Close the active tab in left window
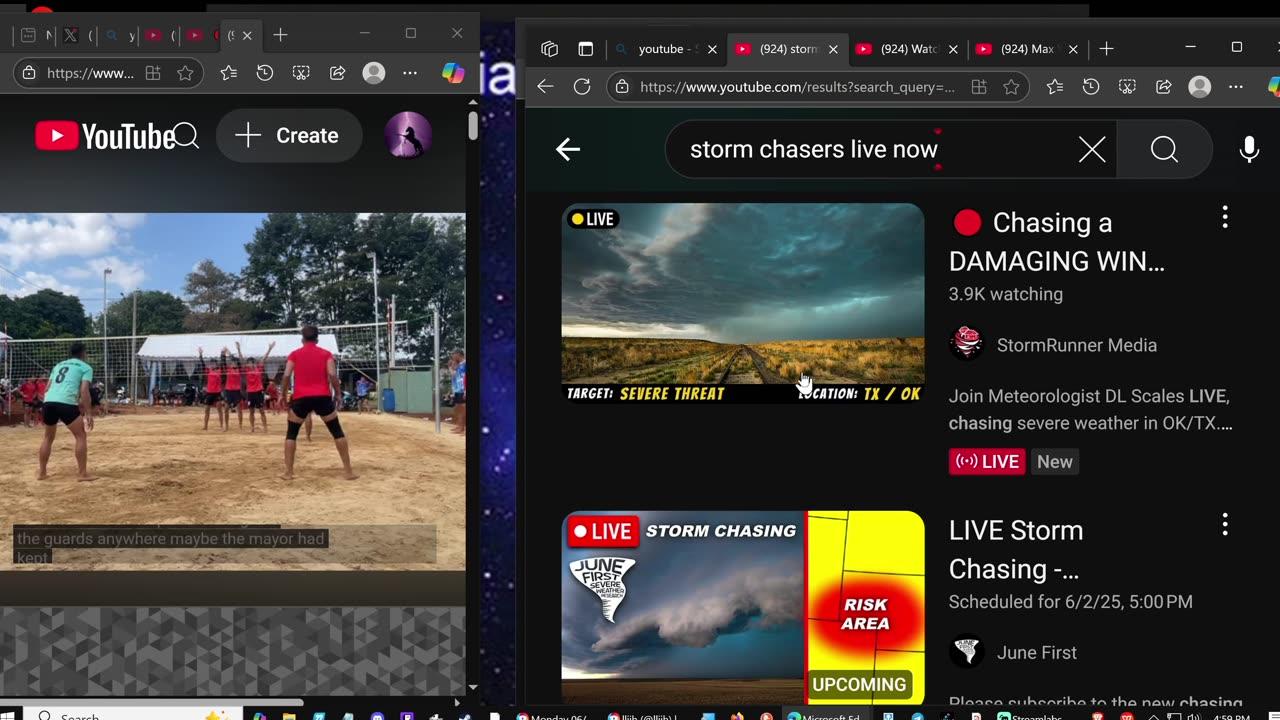This screenshot has width=1280, height=720. click(247, 35)
